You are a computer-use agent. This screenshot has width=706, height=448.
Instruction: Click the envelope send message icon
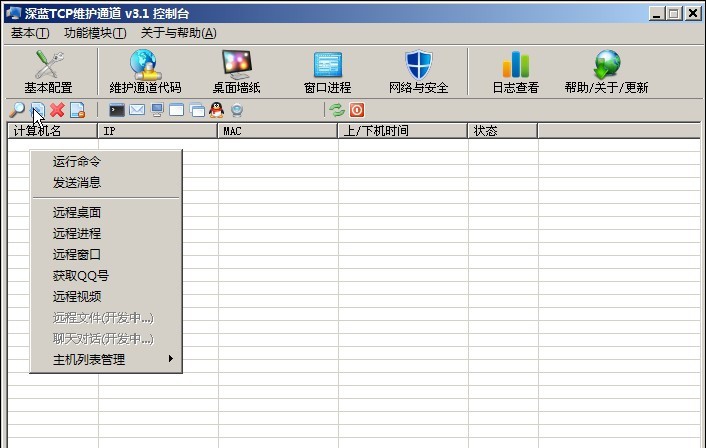[137, 110]
